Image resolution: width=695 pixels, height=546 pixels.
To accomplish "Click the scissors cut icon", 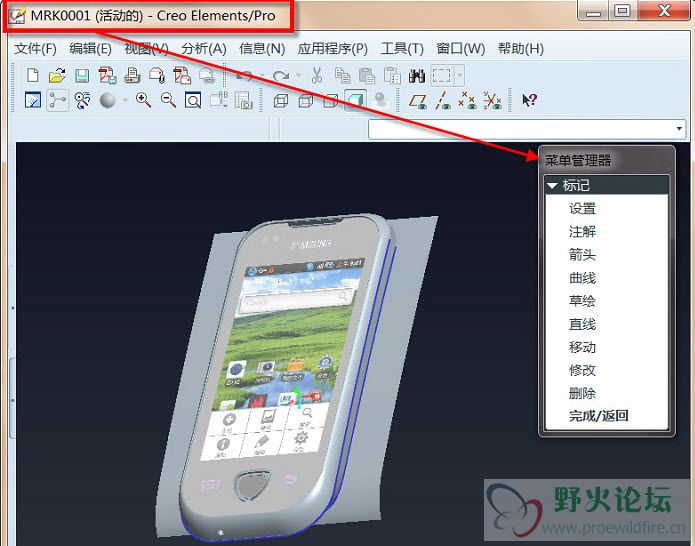I will tap(316, 75).
